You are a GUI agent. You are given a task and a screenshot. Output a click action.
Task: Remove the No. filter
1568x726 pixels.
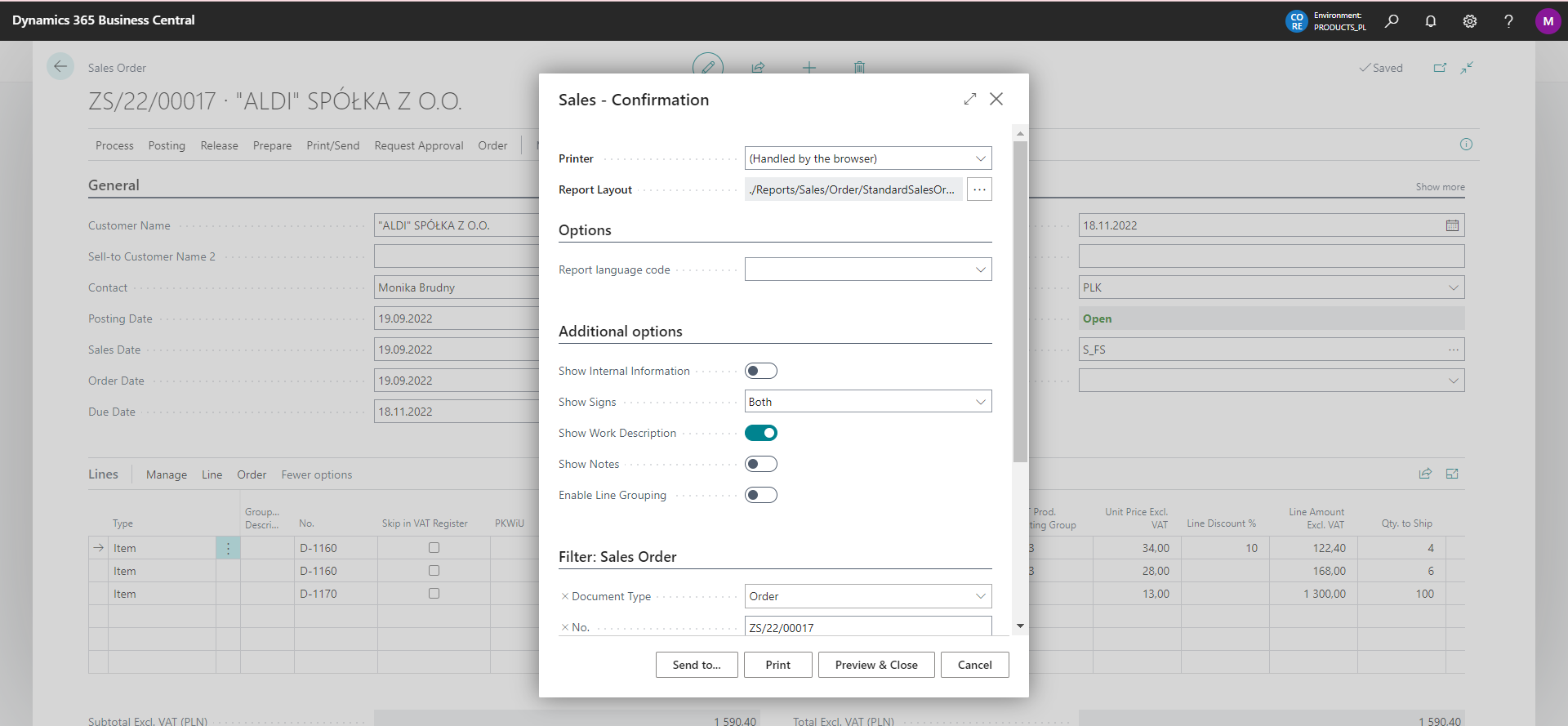tap(564, 627)
